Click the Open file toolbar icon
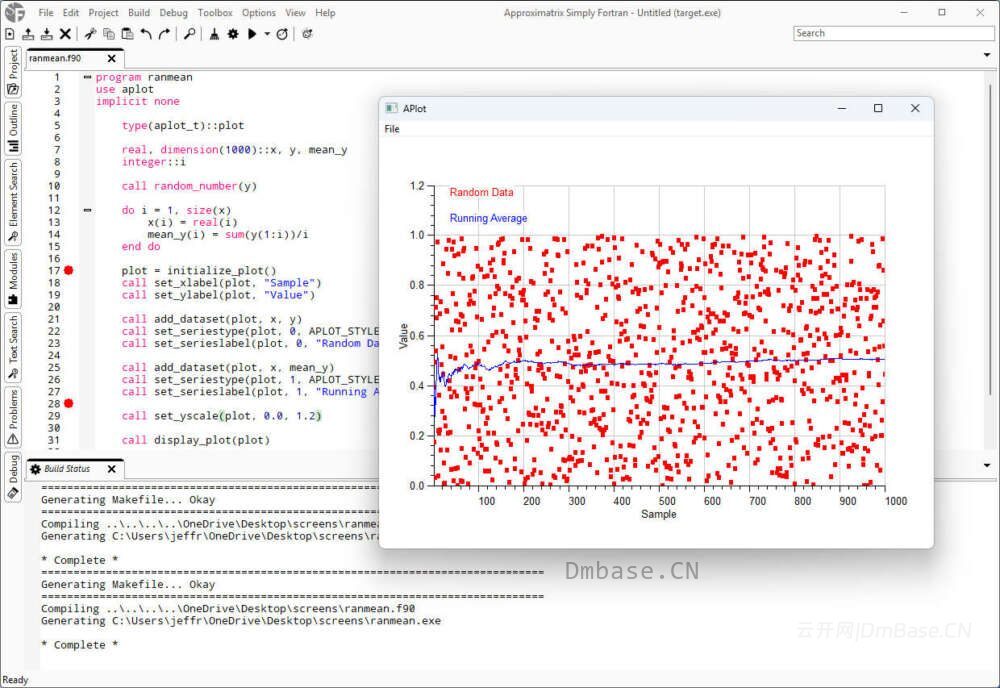This screenshot has height=688, width=1000. pos(28,34)
